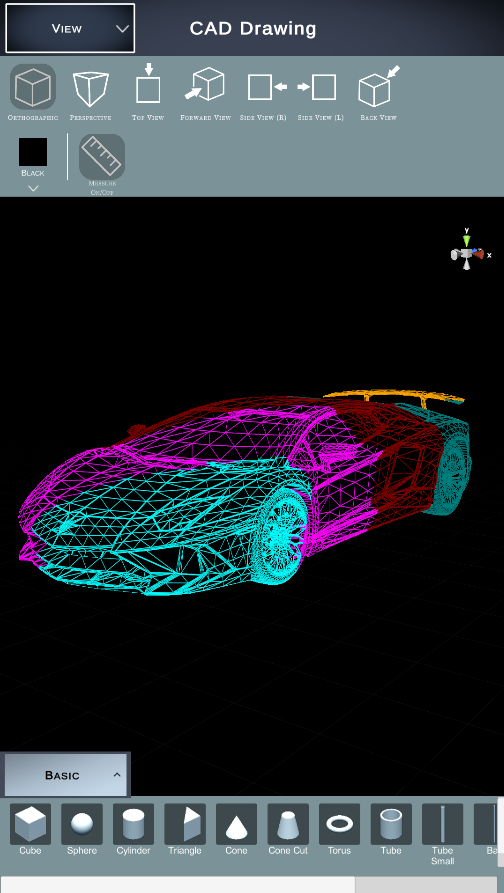The height and width of the screenshot is (893, 504).
Task: Add a Cone Cut shape
Action: pos(288,824)
